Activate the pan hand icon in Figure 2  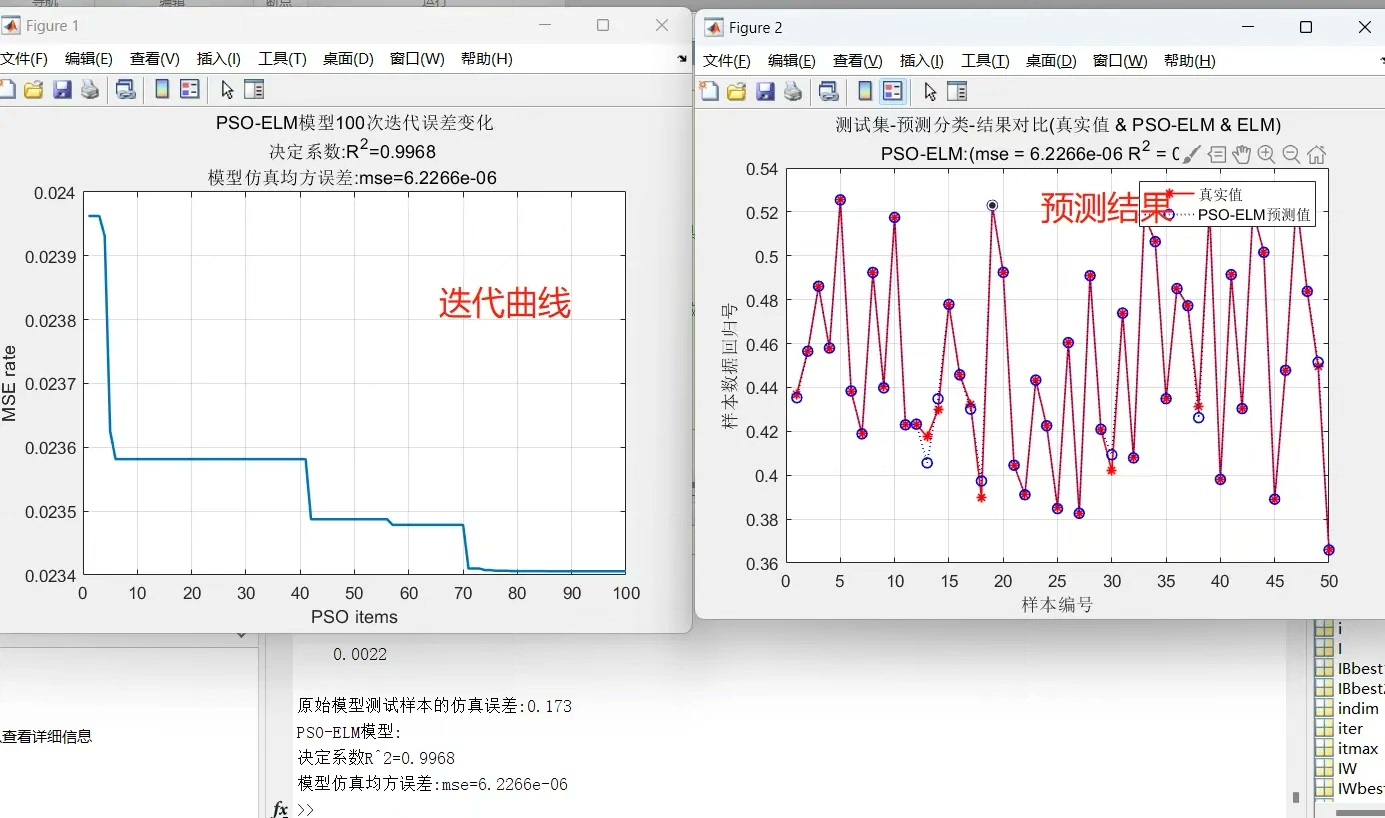1241,154
